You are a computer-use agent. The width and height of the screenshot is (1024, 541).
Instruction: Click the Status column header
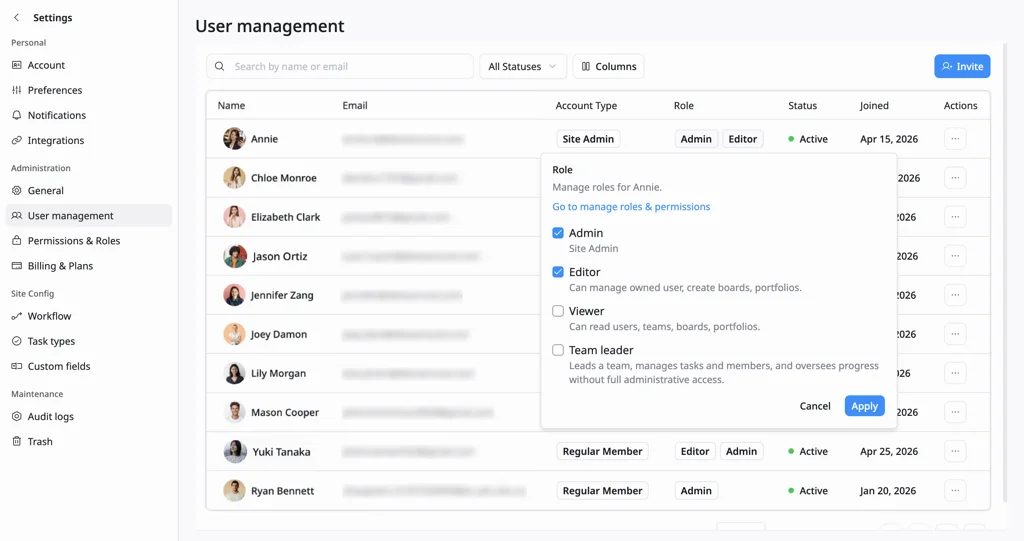(802, 105)
